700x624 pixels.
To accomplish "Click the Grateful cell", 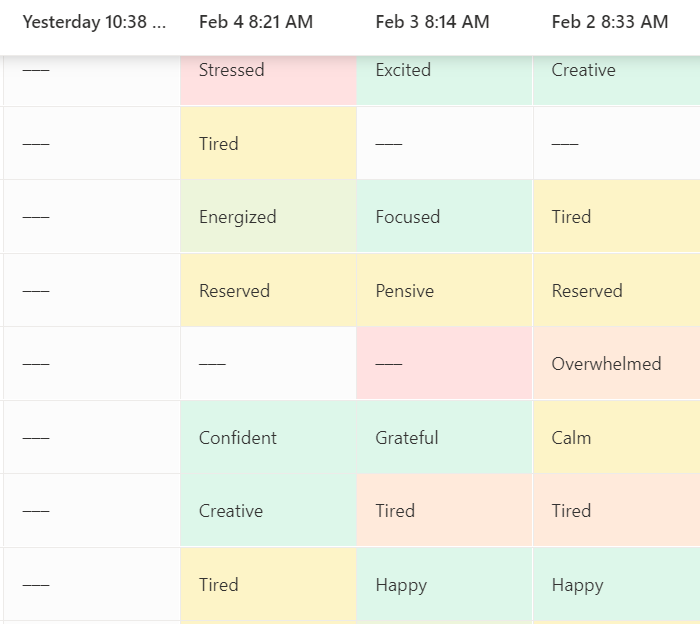I will point(445,437).
